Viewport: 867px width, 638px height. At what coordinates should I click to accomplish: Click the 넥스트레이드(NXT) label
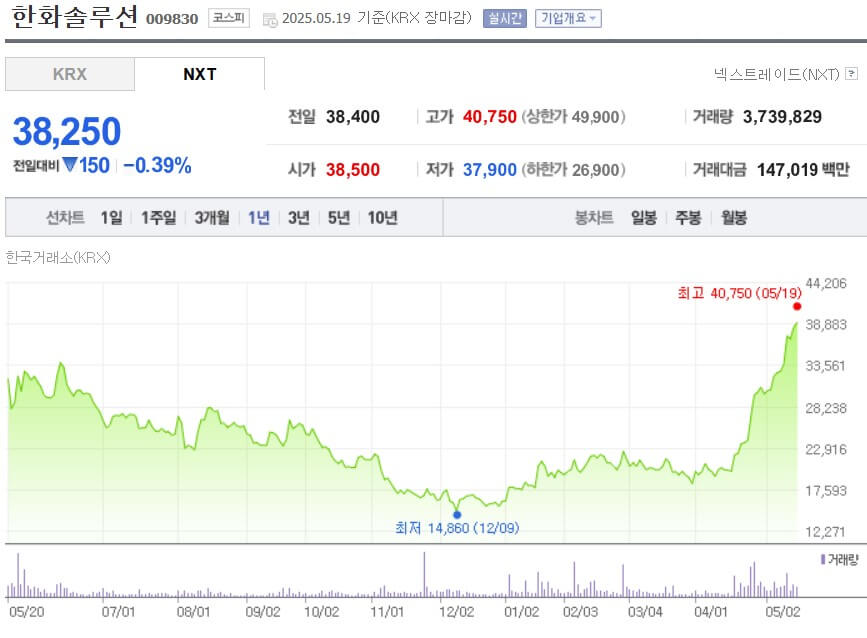pos(777,74)
